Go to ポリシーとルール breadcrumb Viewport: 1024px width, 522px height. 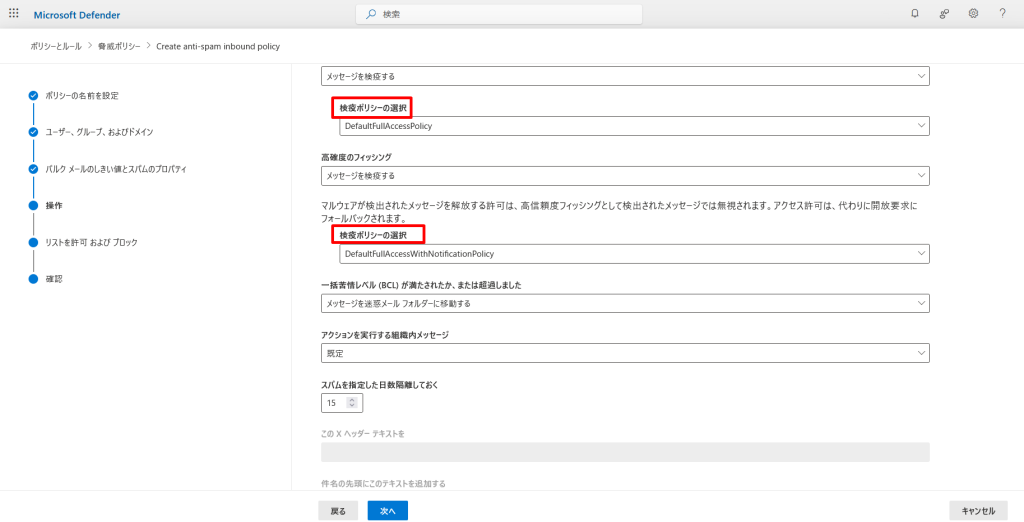click(54, 46)
